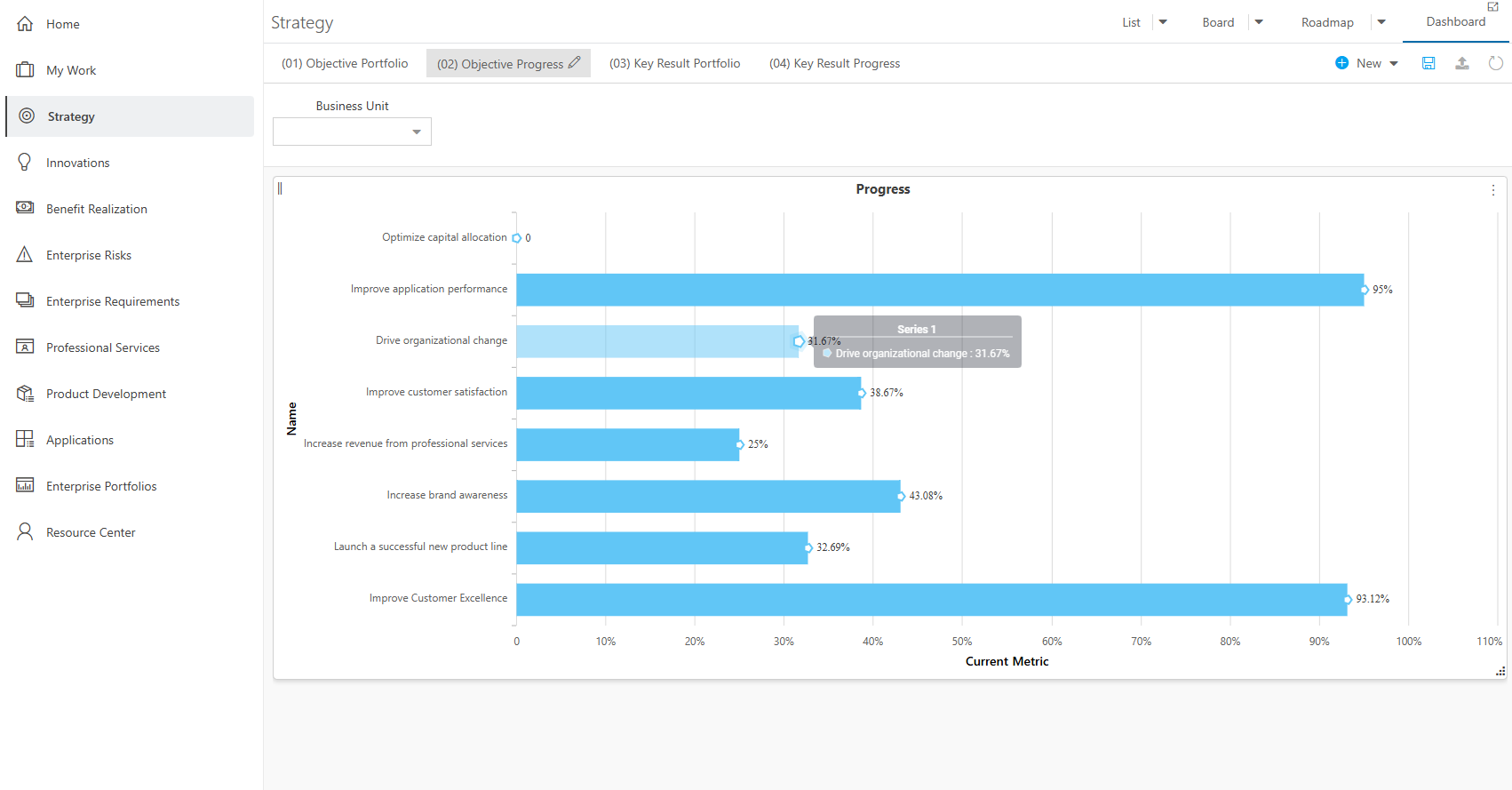Screen dimensions: 1512x790
Task: Click the Launch a successful new product line bar
Action: (x=662, y=547)
